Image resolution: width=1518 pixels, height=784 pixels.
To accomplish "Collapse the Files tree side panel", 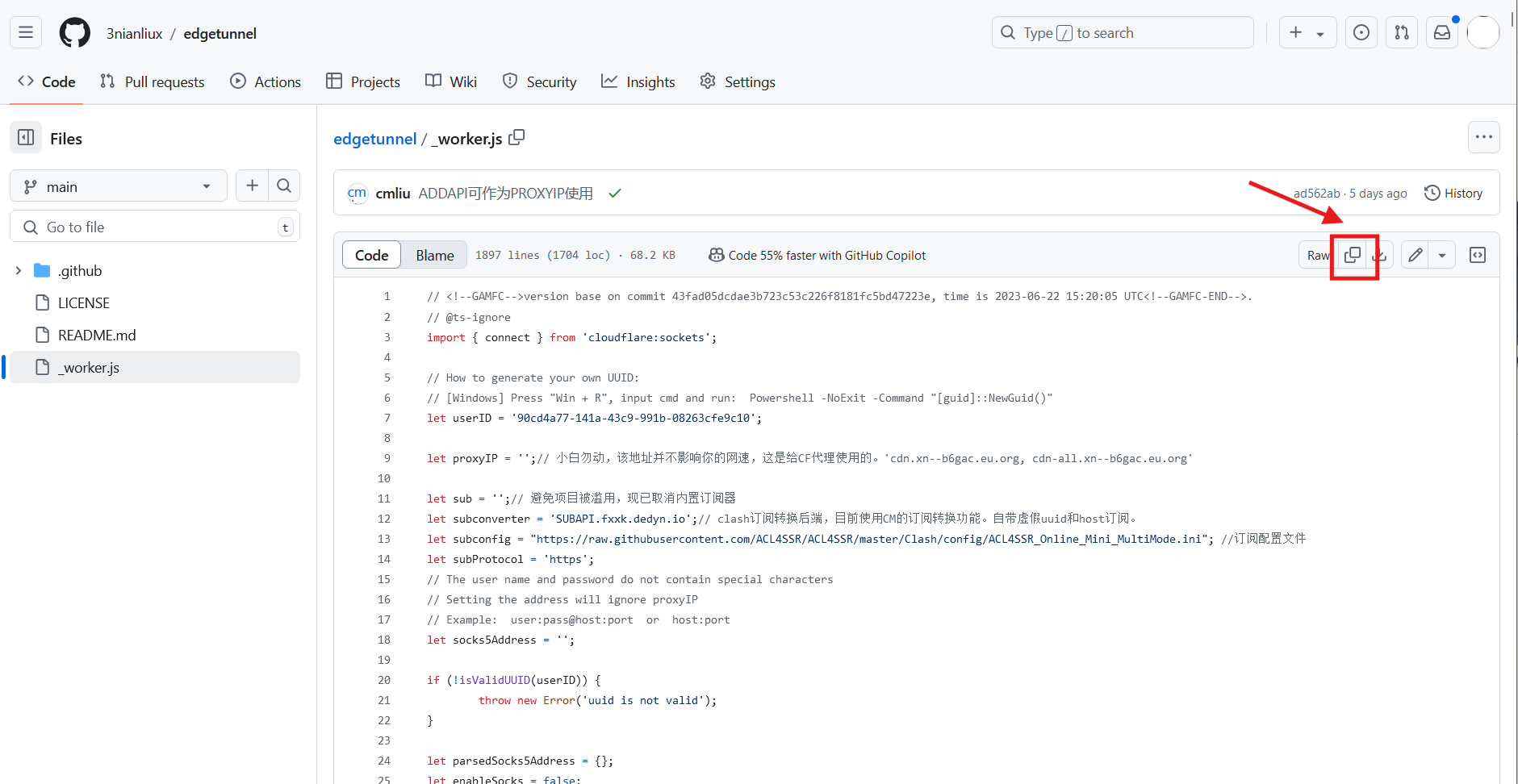I will click(x=26, y=138).
